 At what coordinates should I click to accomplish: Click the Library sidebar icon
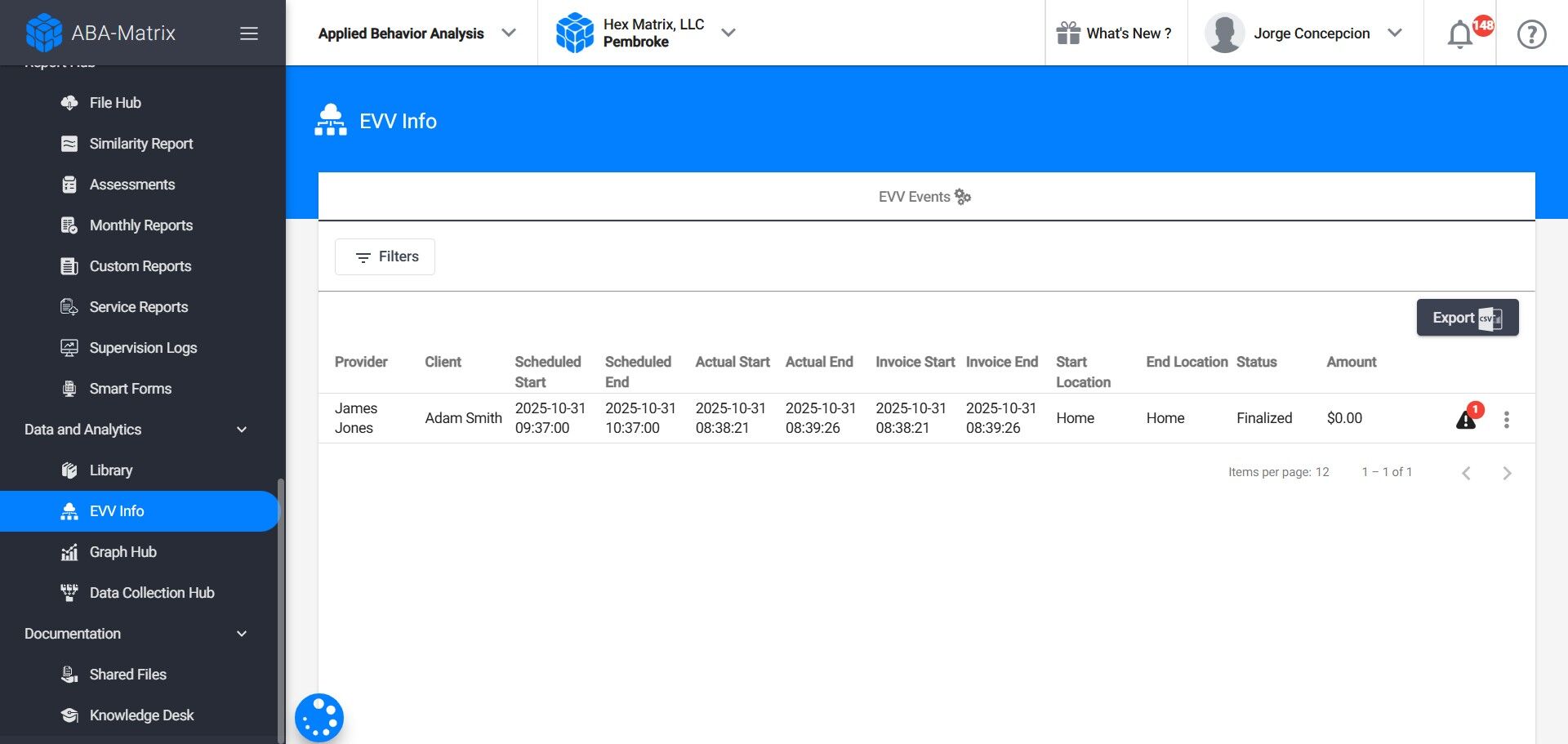click(69, 470)
